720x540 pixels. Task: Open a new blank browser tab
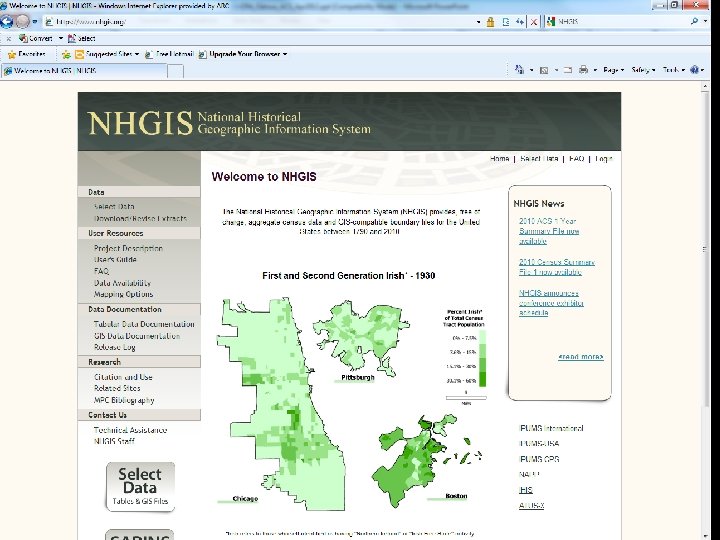[175, 71]
